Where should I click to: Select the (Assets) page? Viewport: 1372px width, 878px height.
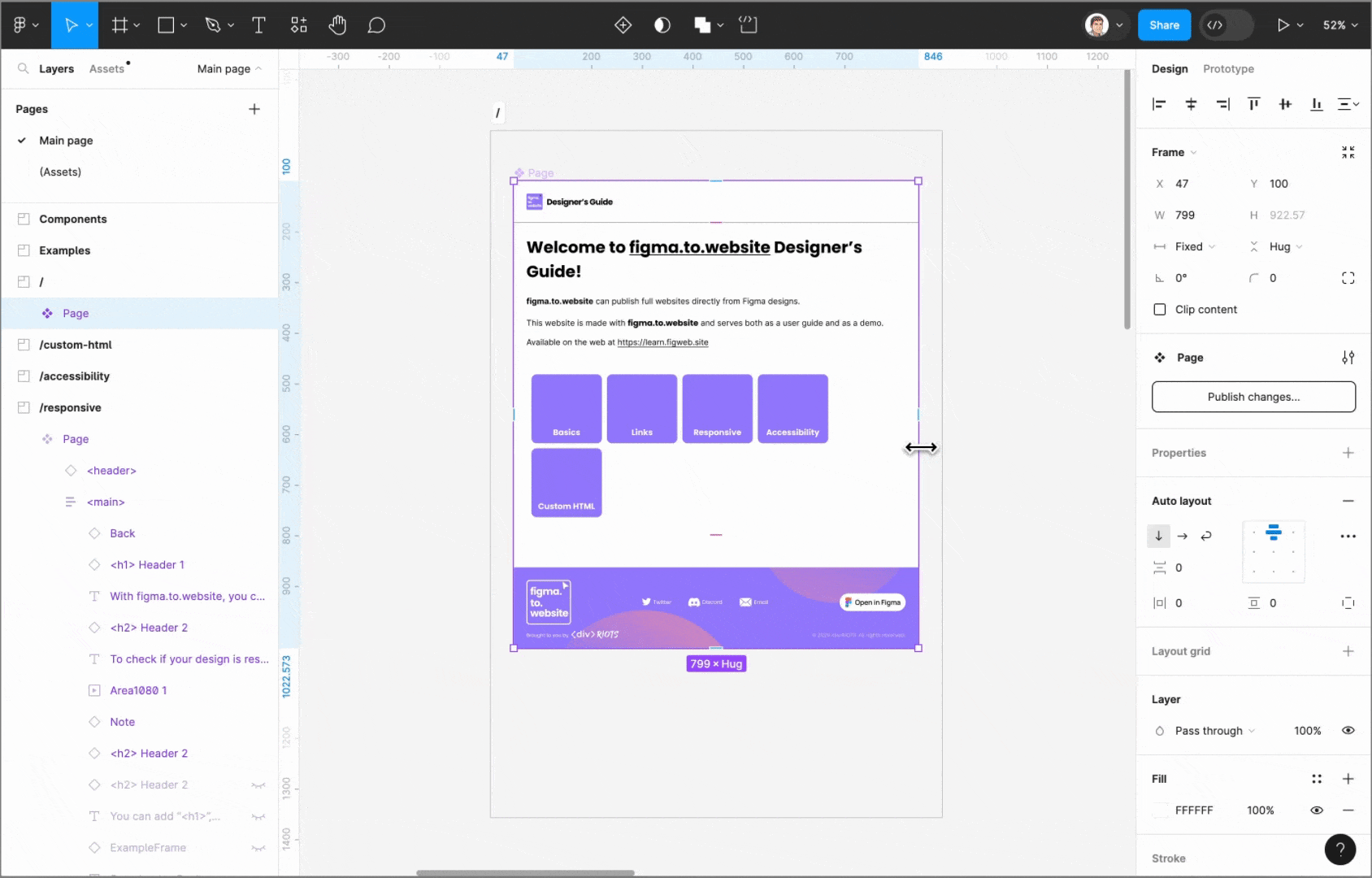60,172
